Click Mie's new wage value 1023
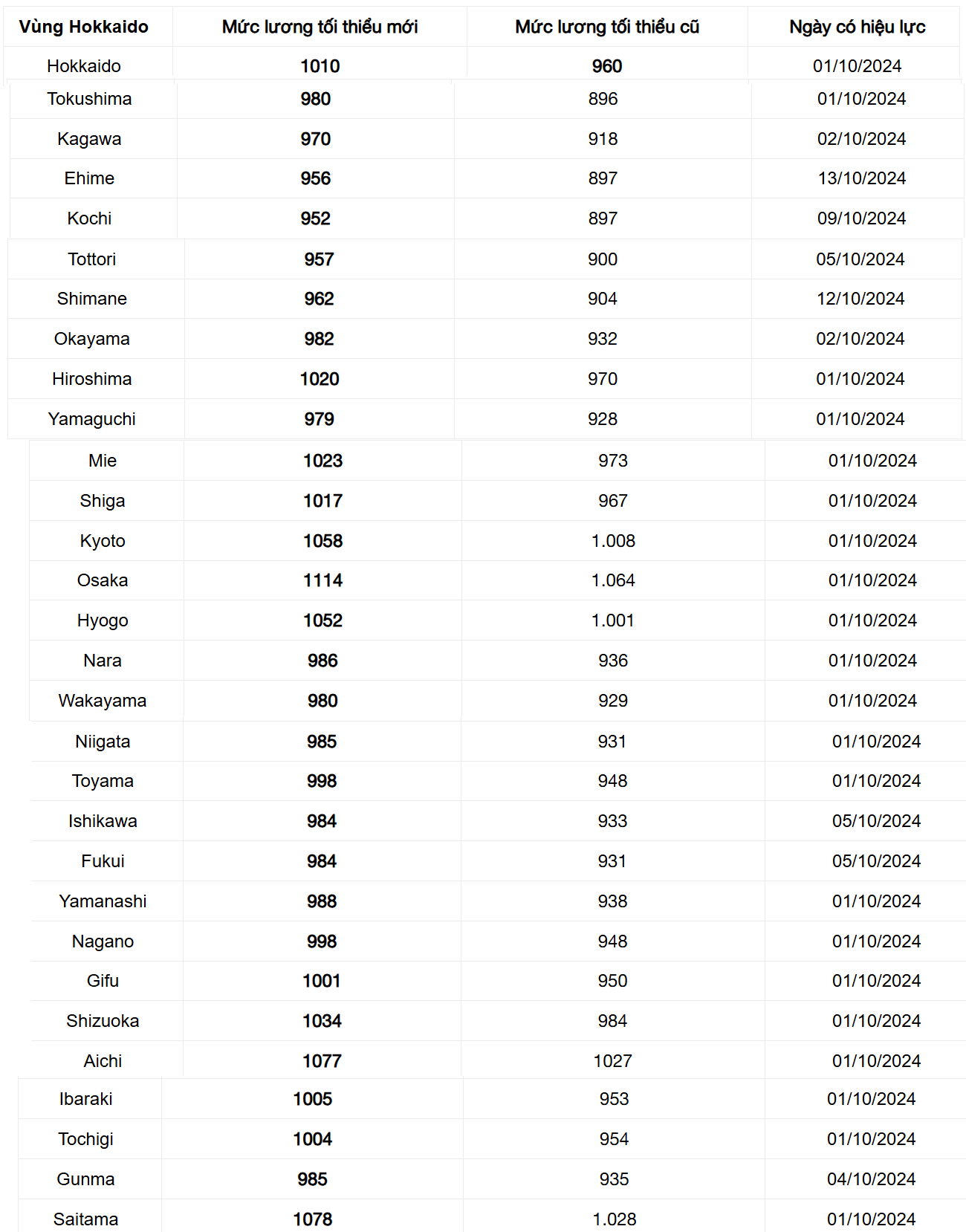Viewport: 966px width, 1232px height. (322, 461)
